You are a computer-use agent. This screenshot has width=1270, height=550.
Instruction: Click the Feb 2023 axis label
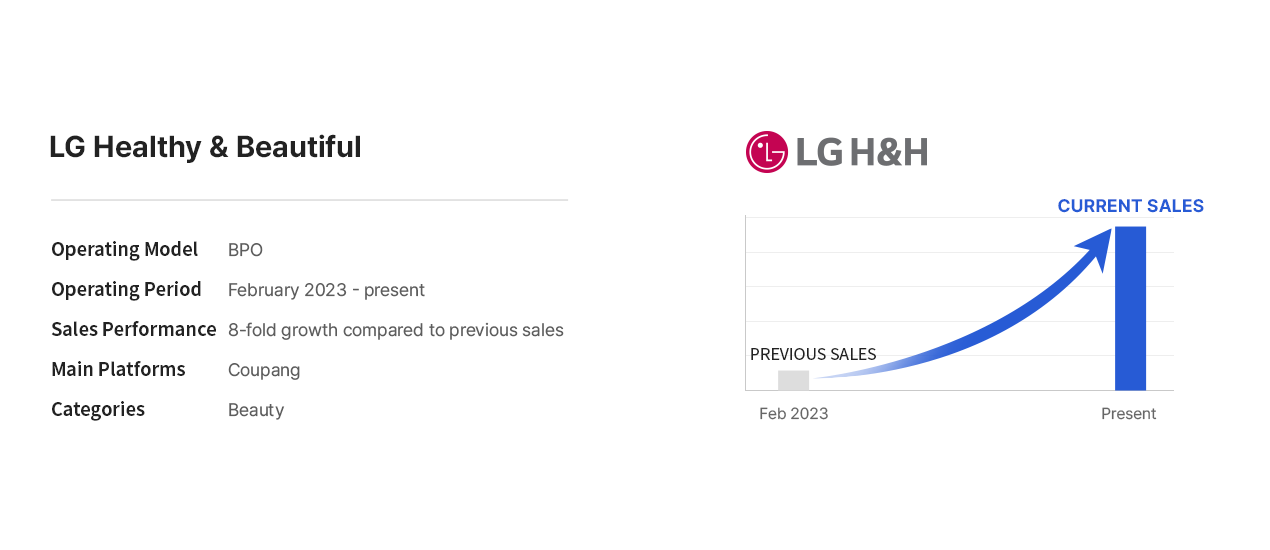[x=793, y=414]
